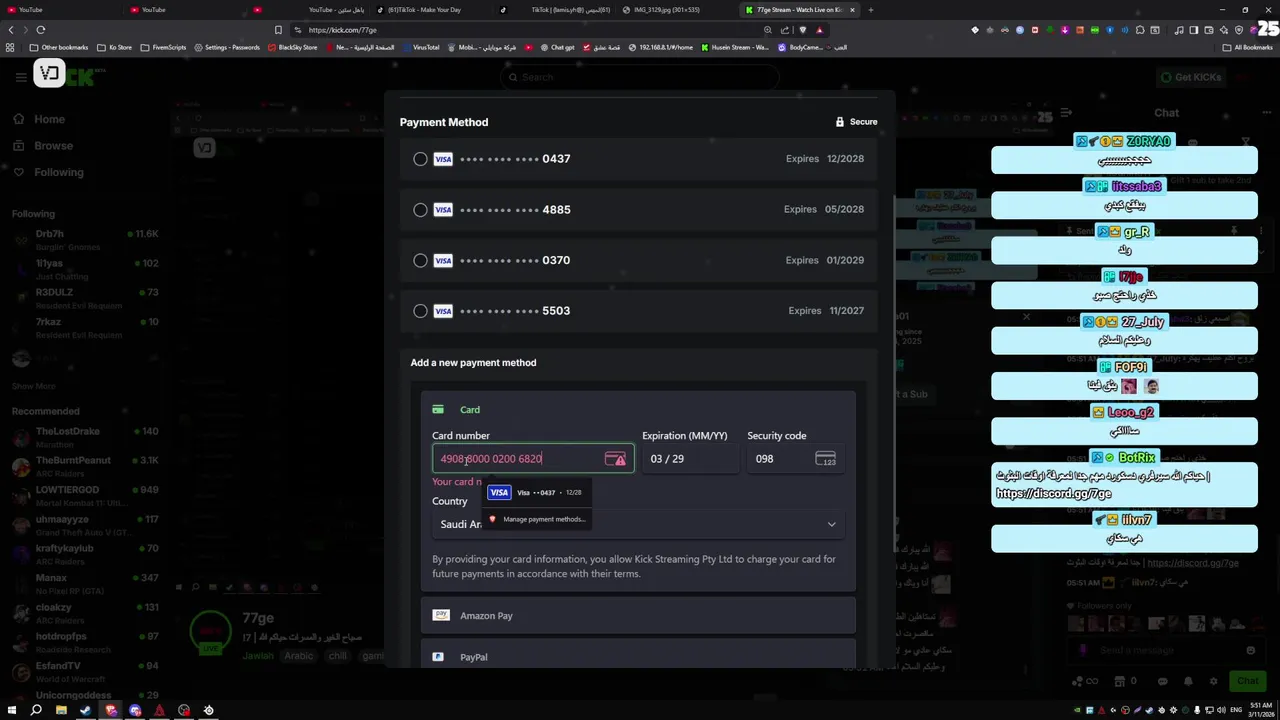1280x720 pixels.
Task: Open the Drb7h channel in Following list
Action: tap(85, 240)
